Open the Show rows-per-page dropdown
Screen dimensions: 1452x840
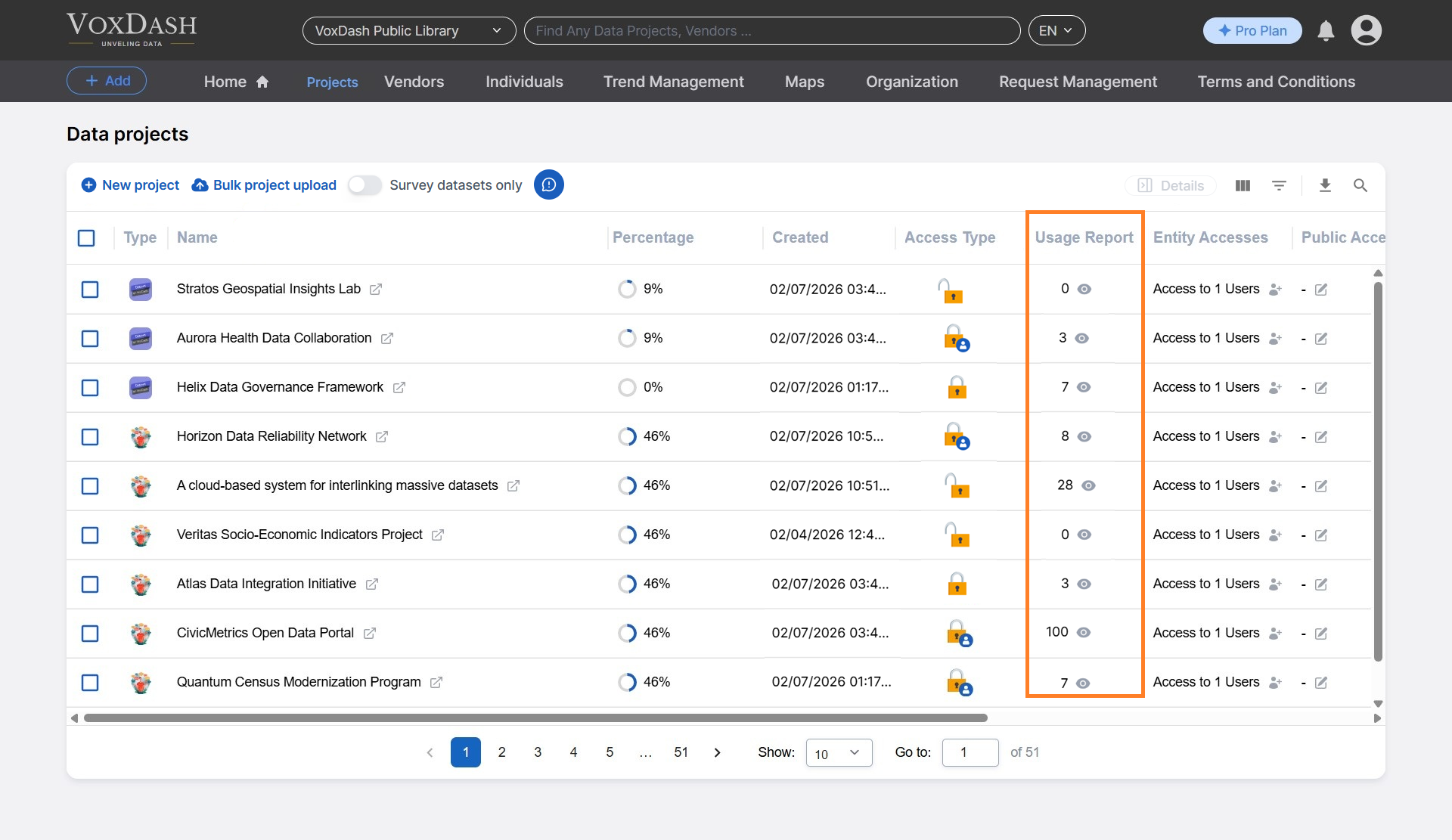pos(839,752)
